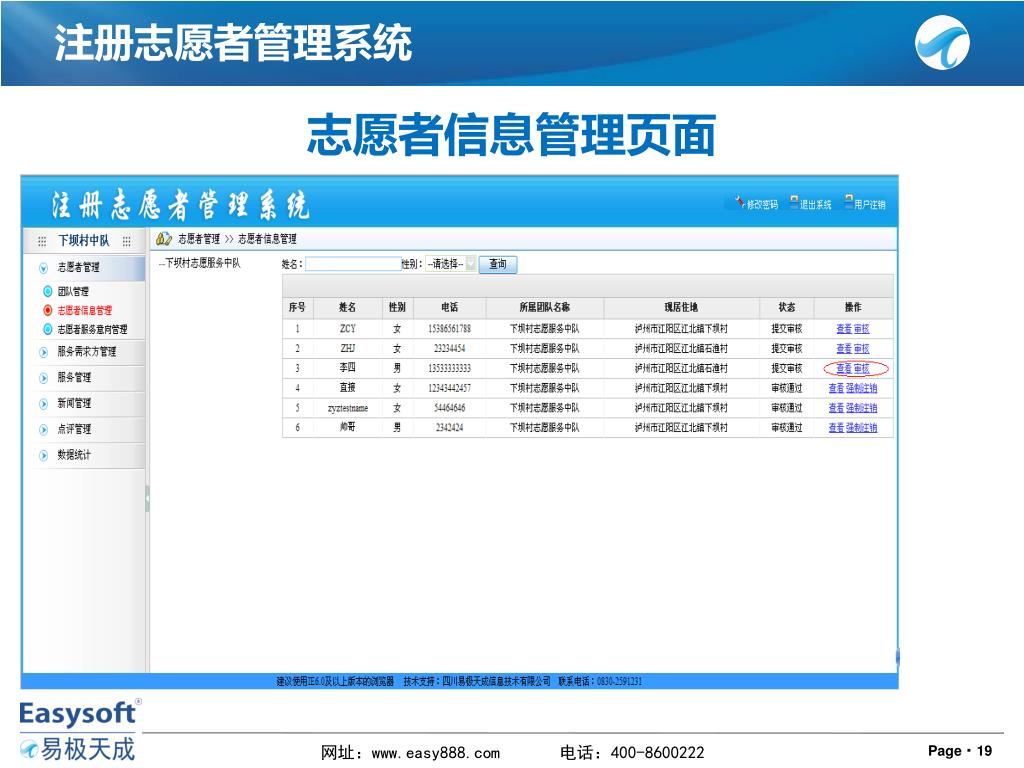Expand the 新闻管理 sidebar section
1024x768 pixels.
43,404
